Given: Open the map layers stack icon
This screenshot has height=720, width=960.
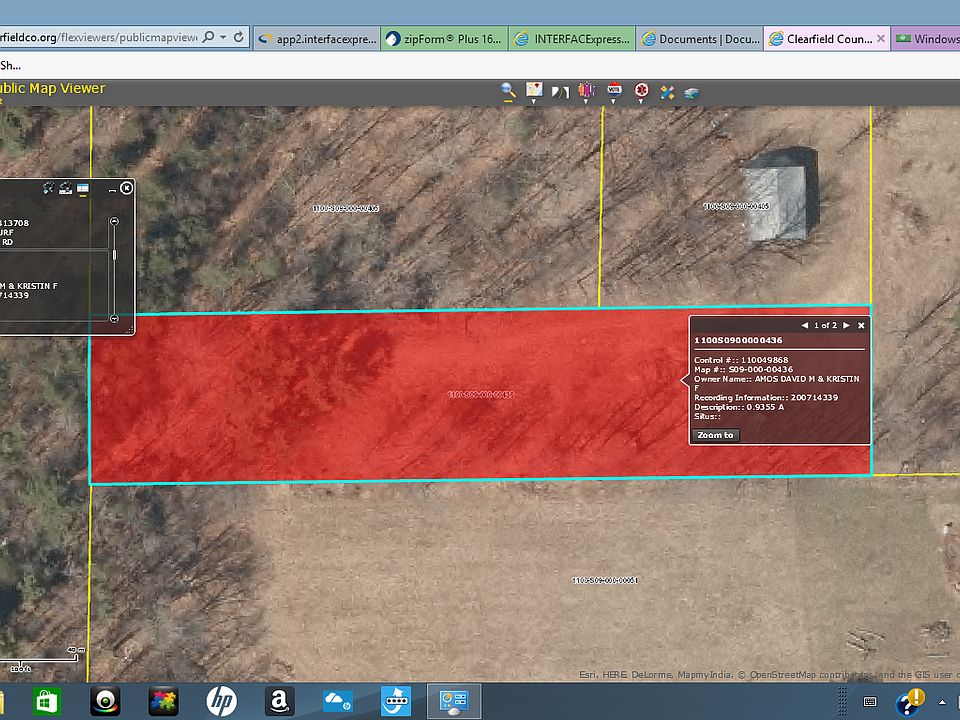Looking at the screenshot, I should pos(692,93).
